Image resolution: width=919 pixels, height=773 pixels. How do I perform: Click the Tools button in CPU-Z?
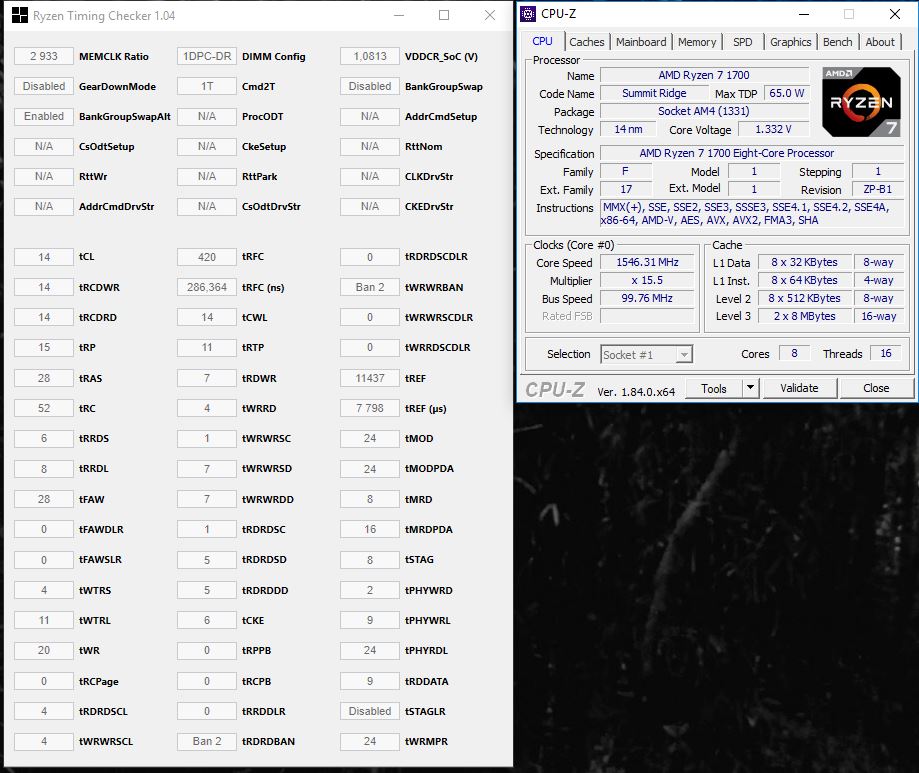(x=713, y=388)
